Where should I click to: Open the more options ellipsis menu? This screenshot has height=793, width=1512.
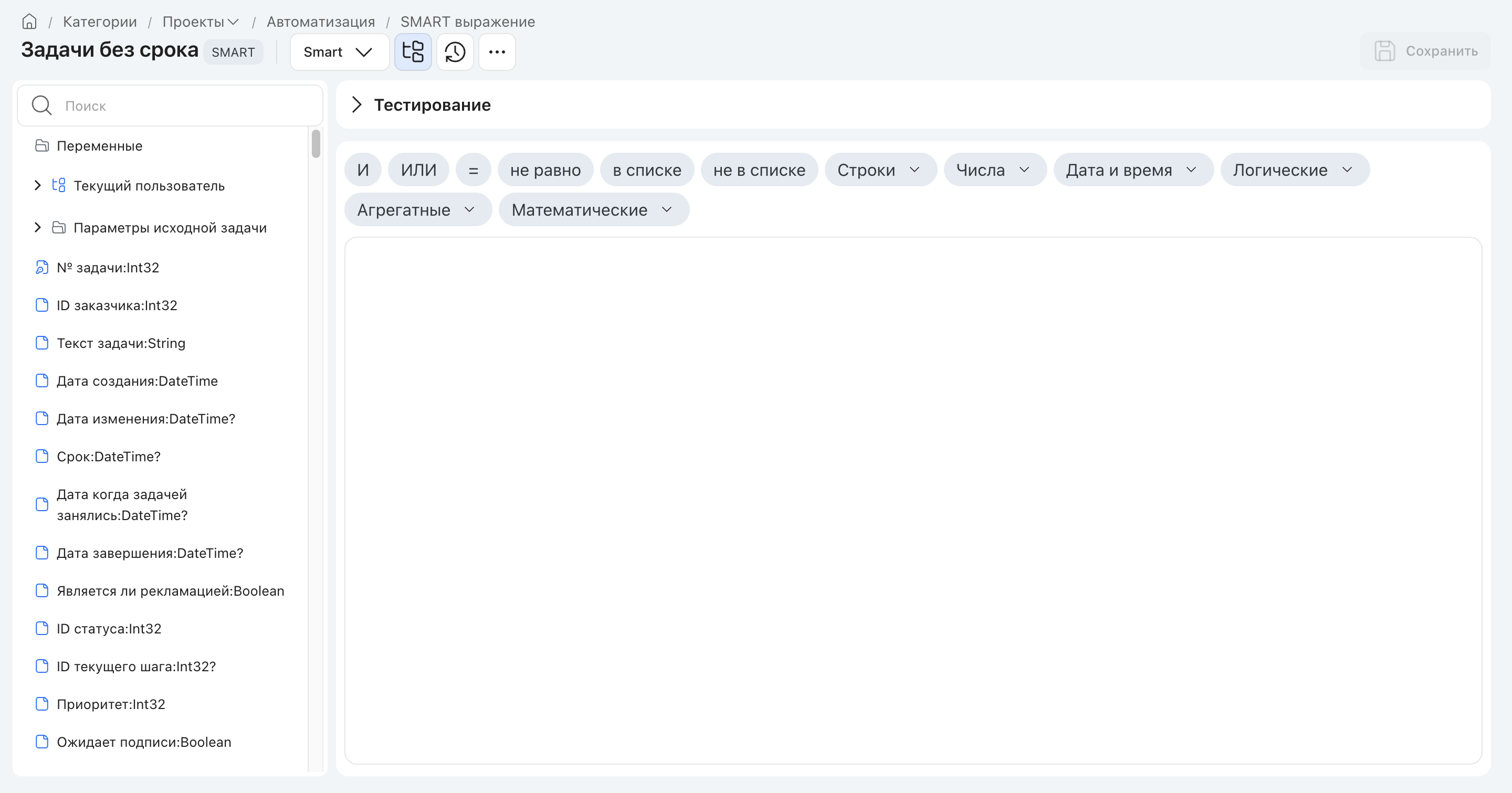tap(497, 51)
